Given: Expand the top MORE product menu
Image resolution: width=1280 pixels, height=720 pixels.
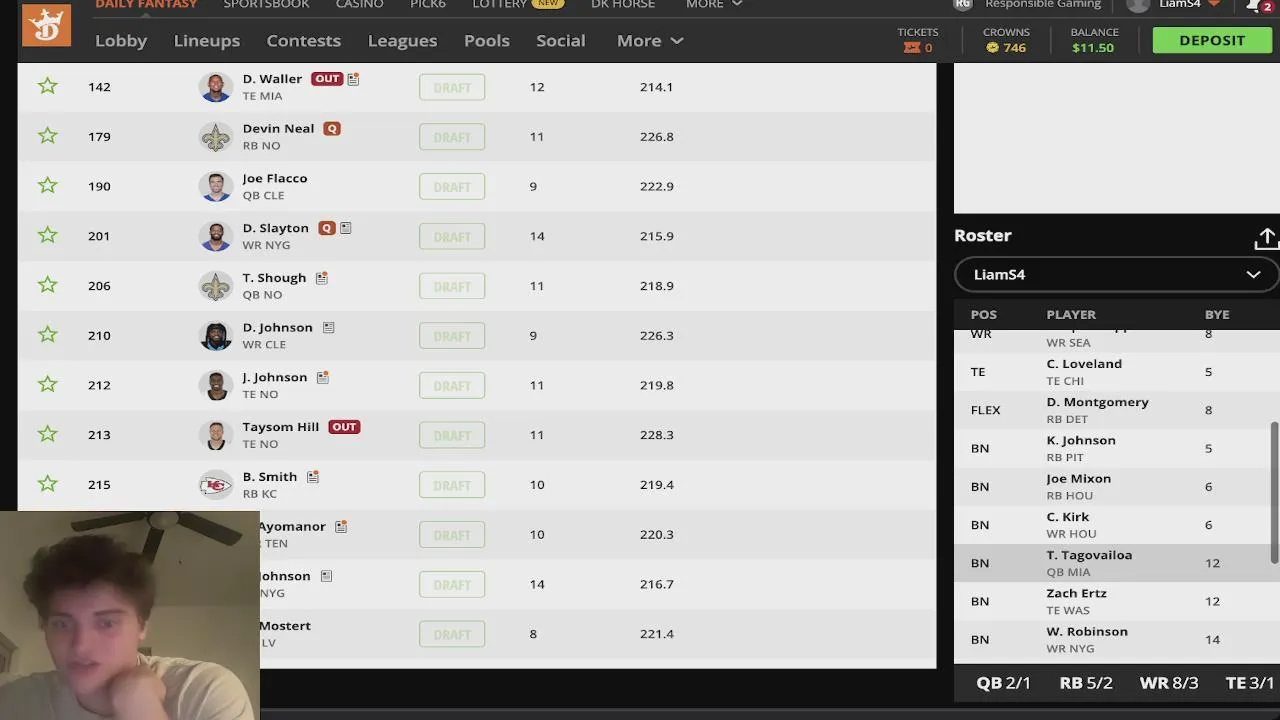Looking at the screenshot, I should click(714, 5).
